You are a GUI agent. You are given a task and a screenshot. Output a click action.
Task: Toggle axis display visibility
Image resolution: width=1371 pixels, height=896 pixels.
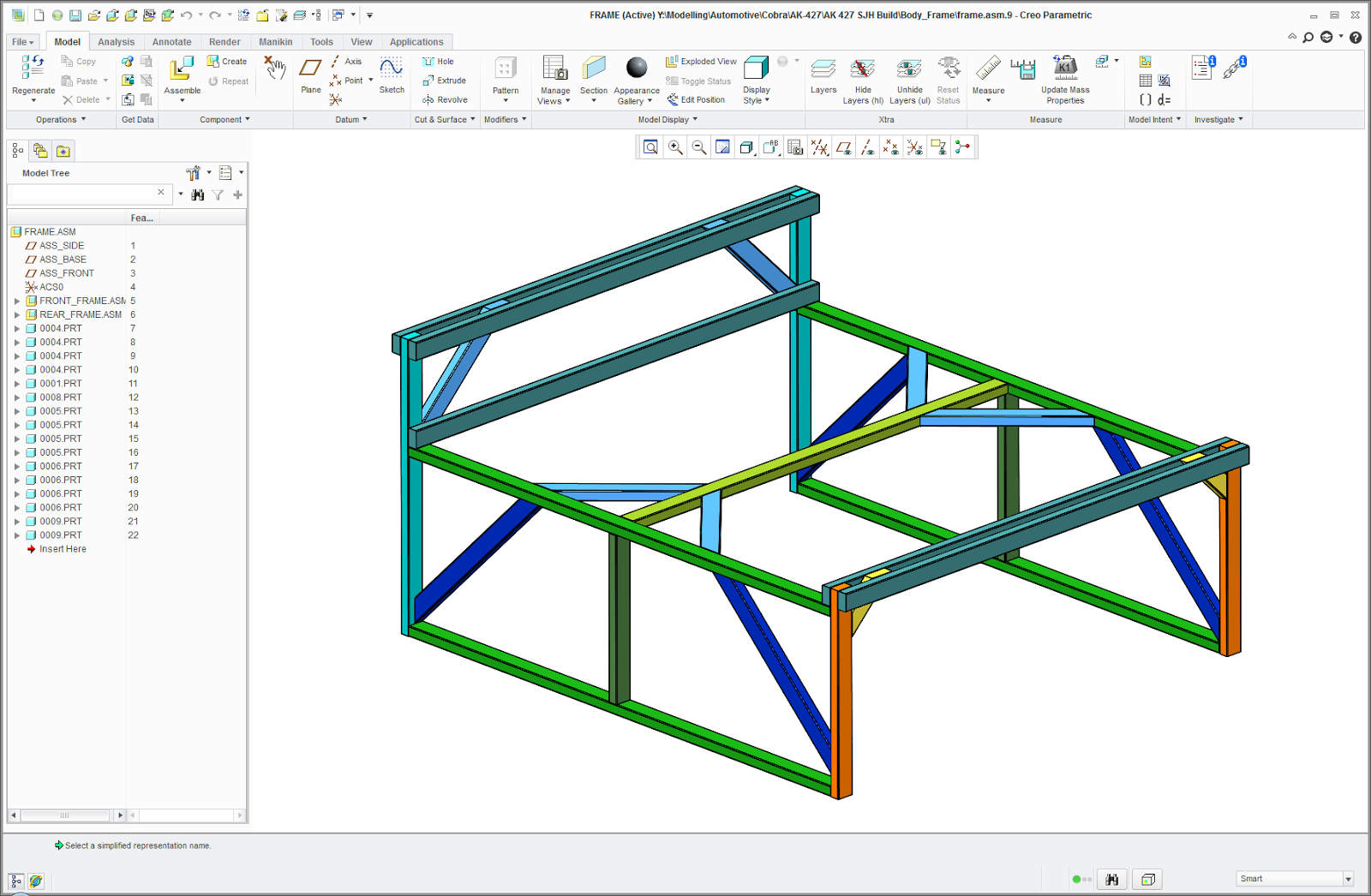(x=867, y=147)
